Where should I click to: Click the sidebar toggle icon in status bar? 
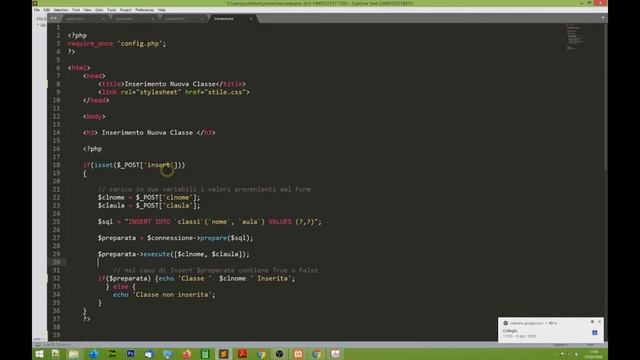38,345
